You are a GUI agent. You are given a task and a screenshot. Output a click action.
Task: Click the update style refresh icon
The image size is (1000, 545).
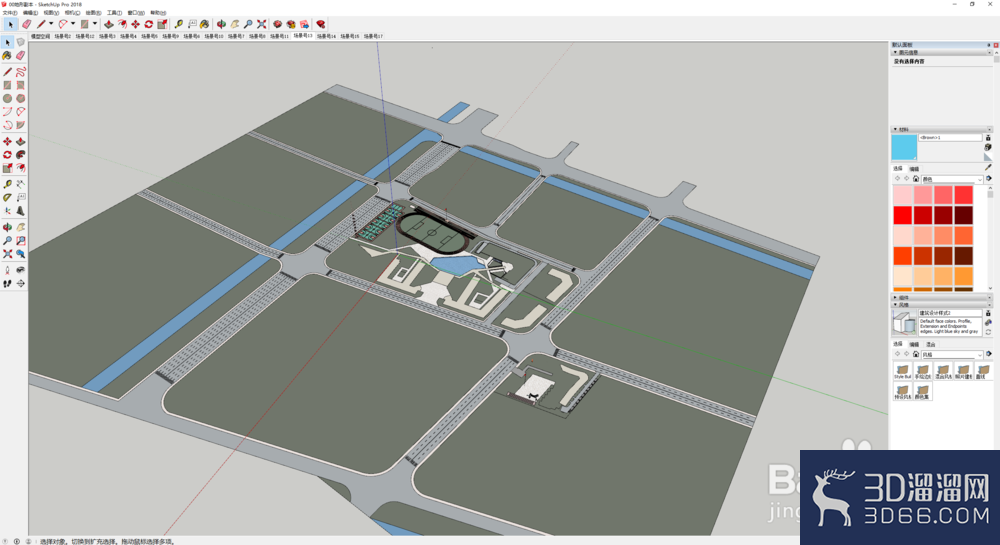click(x=988, y=332)
